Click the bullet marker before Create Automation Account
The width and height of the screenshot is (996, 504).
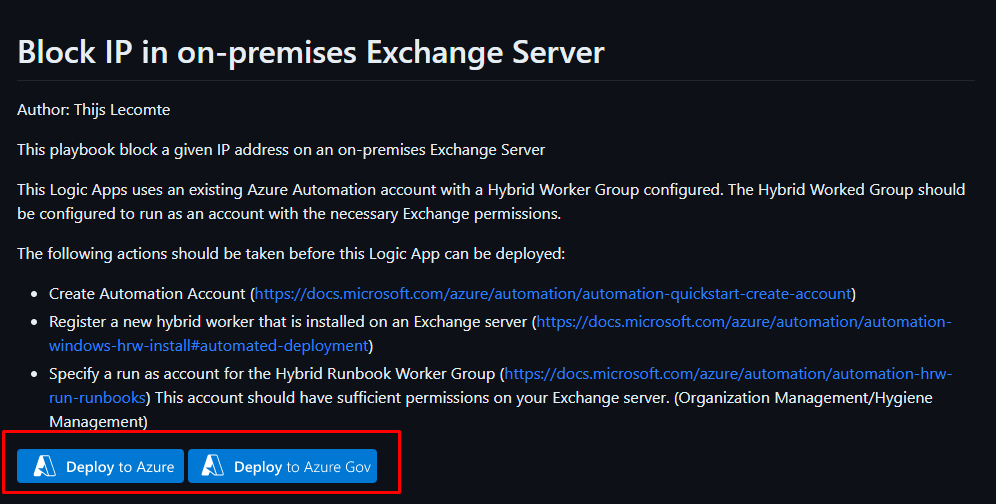[x=36, y=295]
